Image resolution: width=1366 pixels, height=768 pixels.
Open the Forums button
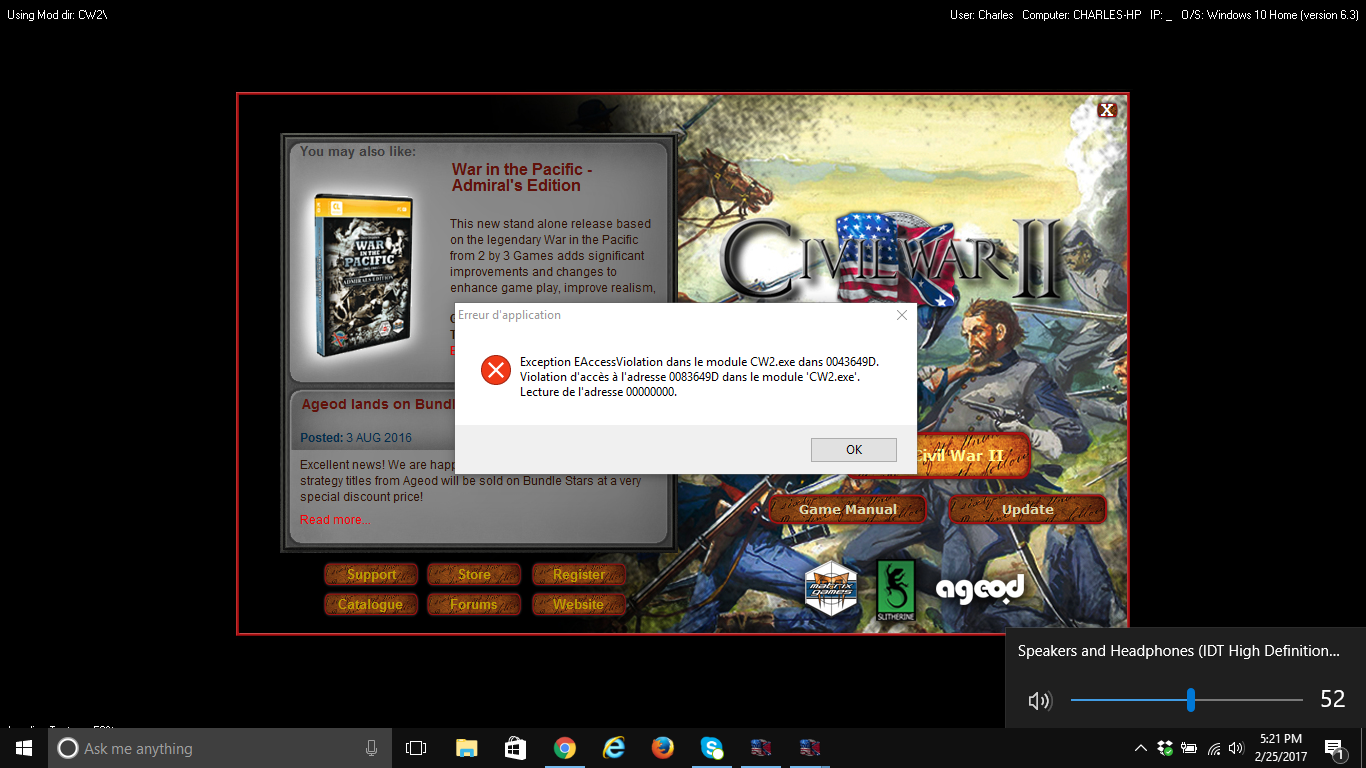click(x=474, y=604)
